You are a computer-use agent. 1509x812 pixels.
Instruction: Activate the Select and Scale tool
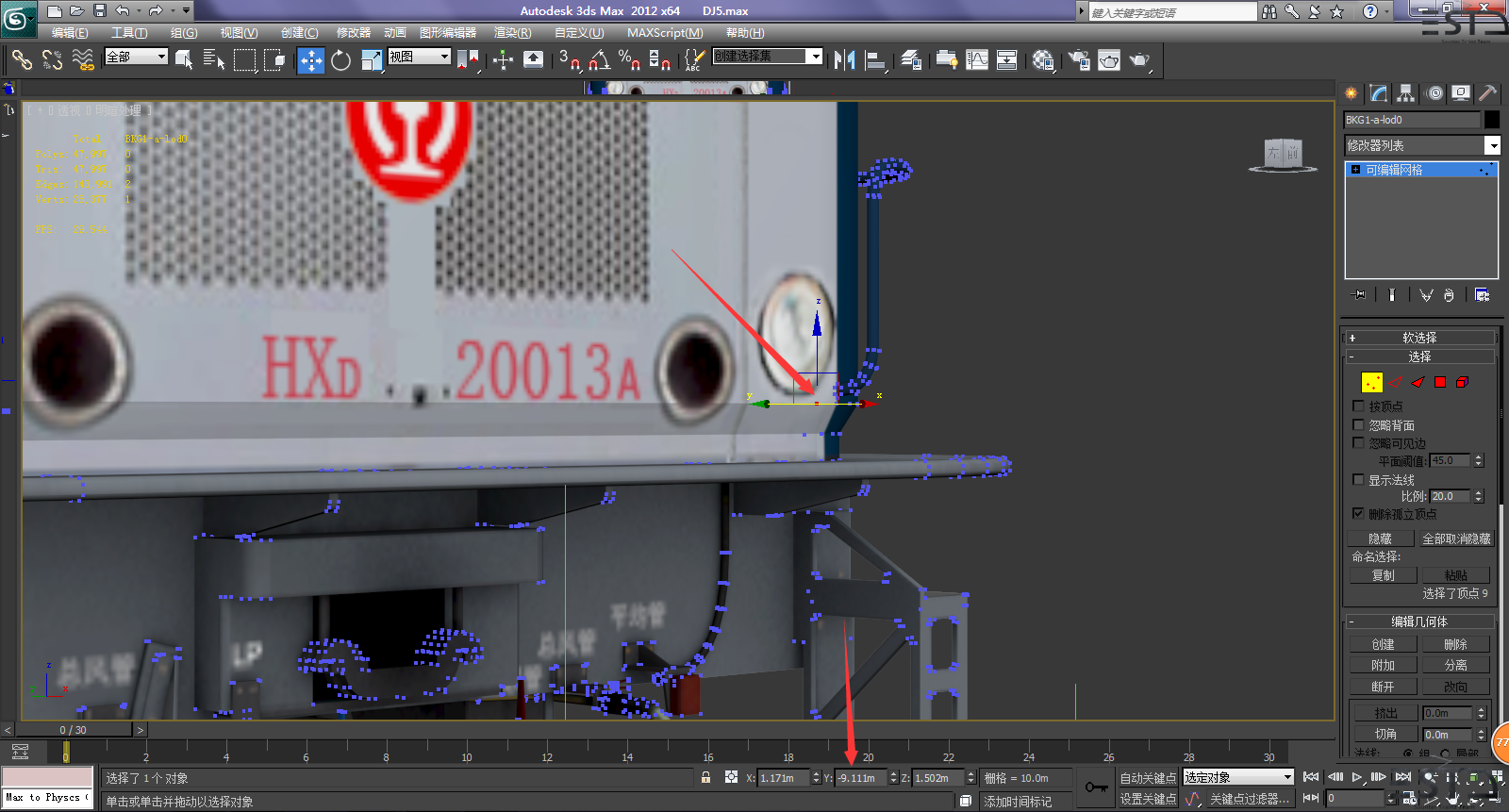click(x=372, y=59)
